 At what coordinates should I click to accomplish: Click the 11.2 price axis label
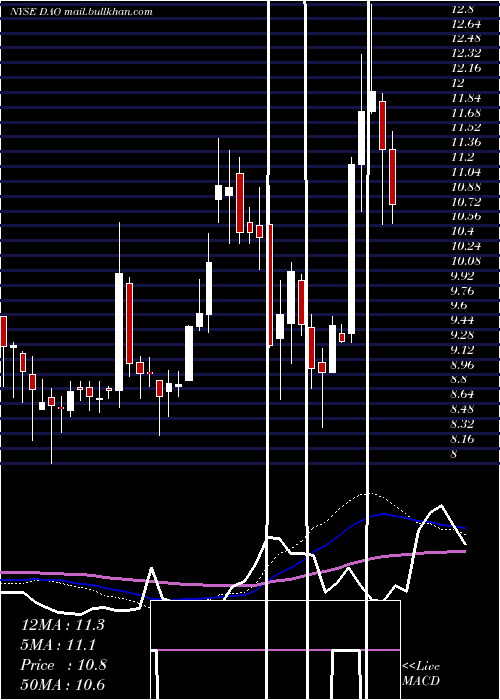462,157
